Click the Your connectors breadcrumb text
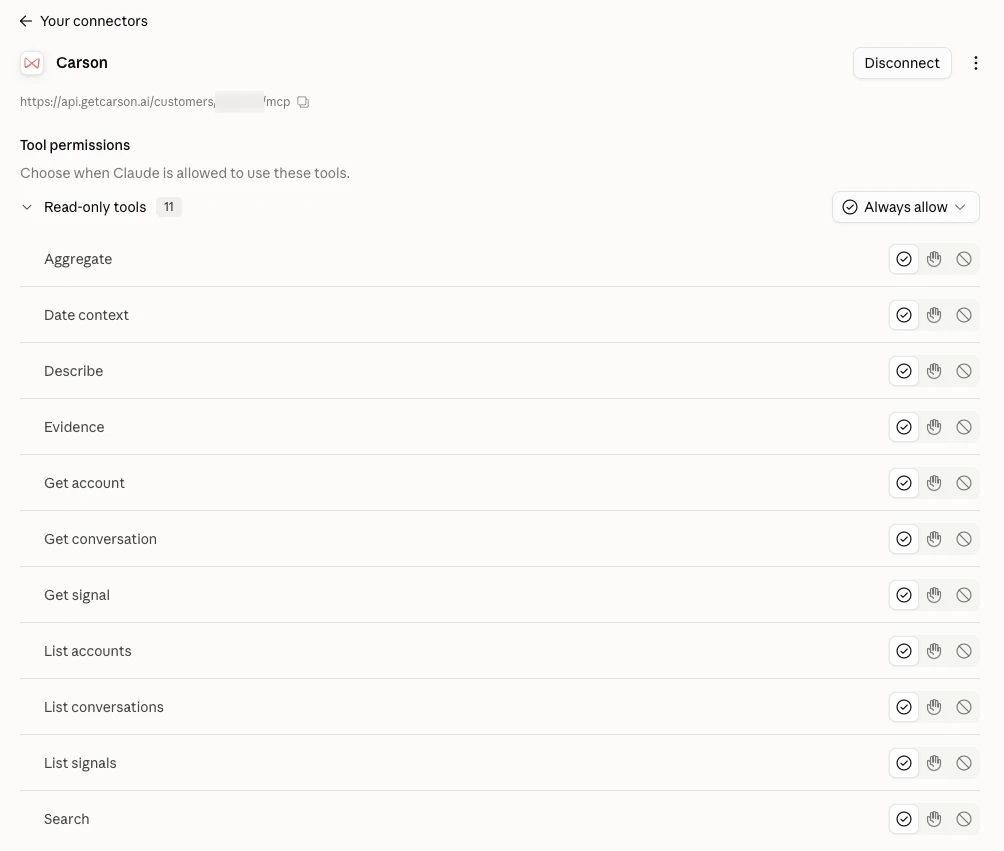Viewport: 1004px width, 851px height. pos(93,21)
